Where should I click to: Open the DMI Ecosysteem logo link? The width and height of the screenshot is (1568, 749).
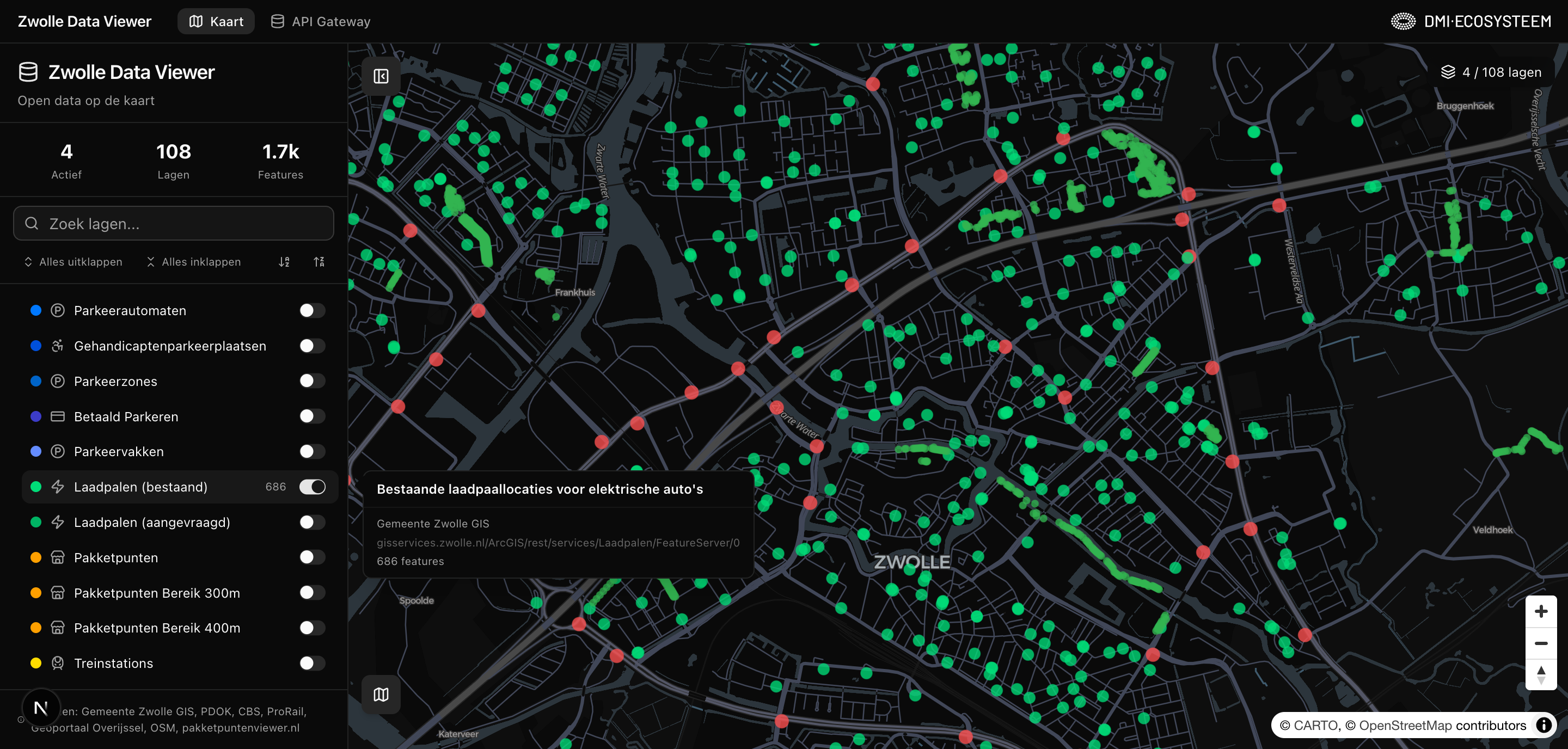coord(1471,21)
